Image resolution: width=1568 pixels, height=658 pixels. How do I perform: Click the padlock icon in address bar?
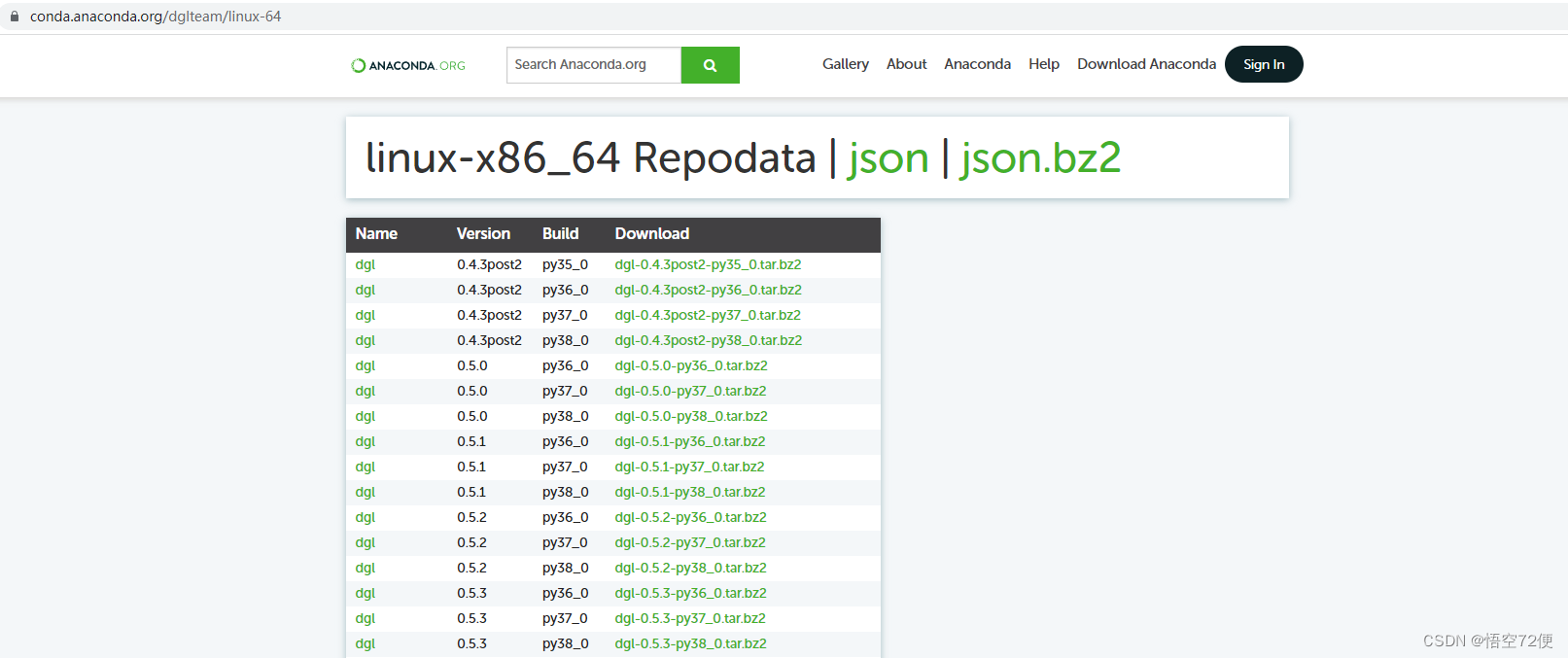tap(15, 17)
